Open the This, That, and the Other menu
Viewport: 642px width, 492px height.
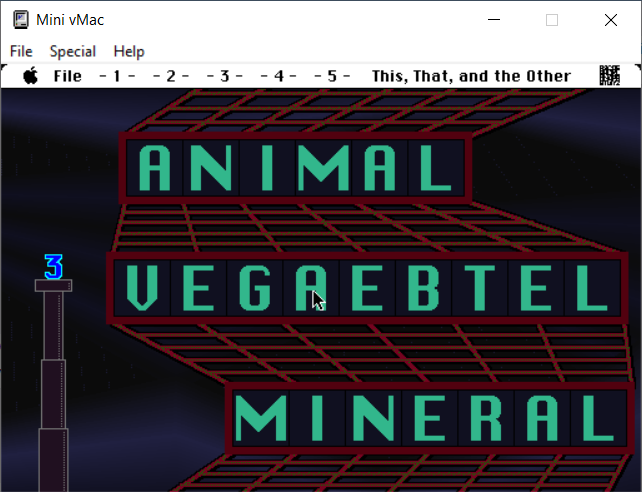[471, 76]
